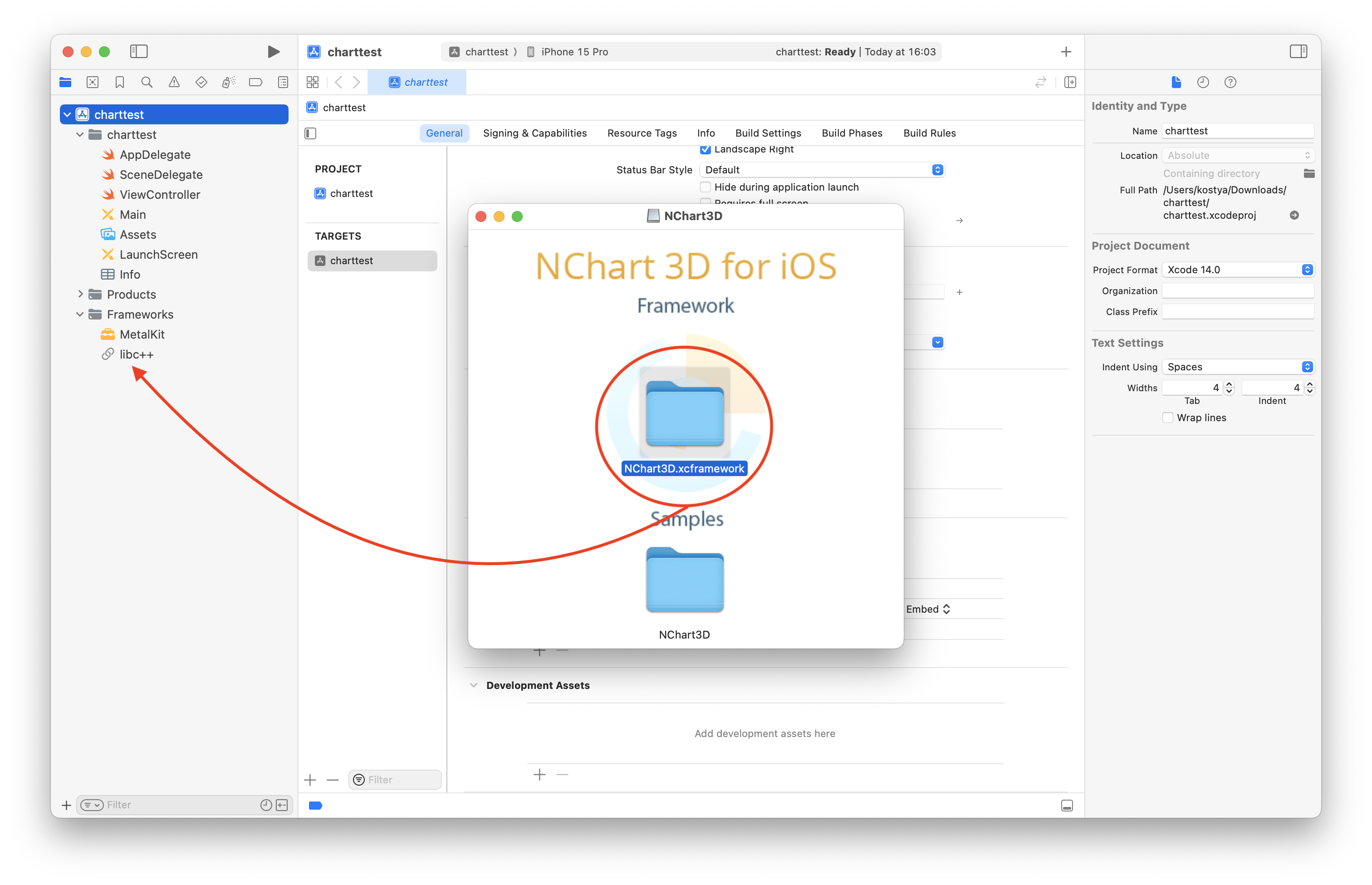The width and height of the screenshot is (1372, 885).
Task: Open the Build Rules tab
Action: pos(930,133)
